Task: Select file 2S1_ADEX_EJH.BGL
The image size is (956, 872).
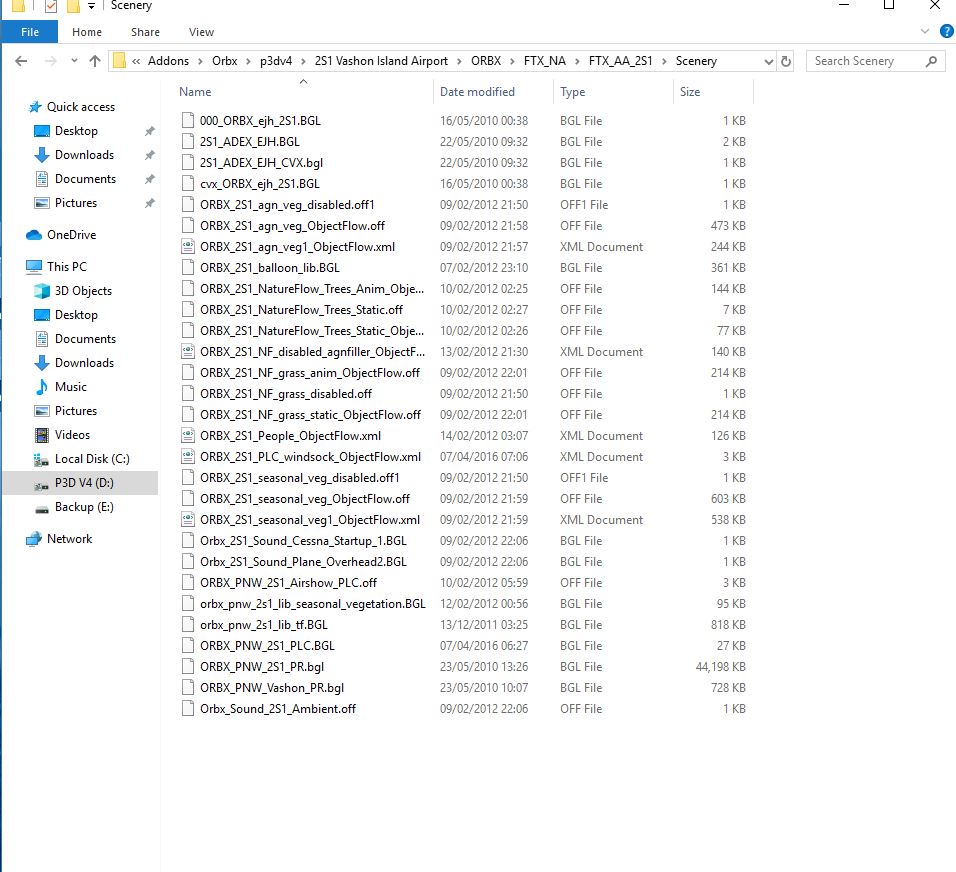Action: [x=250, y=141]
